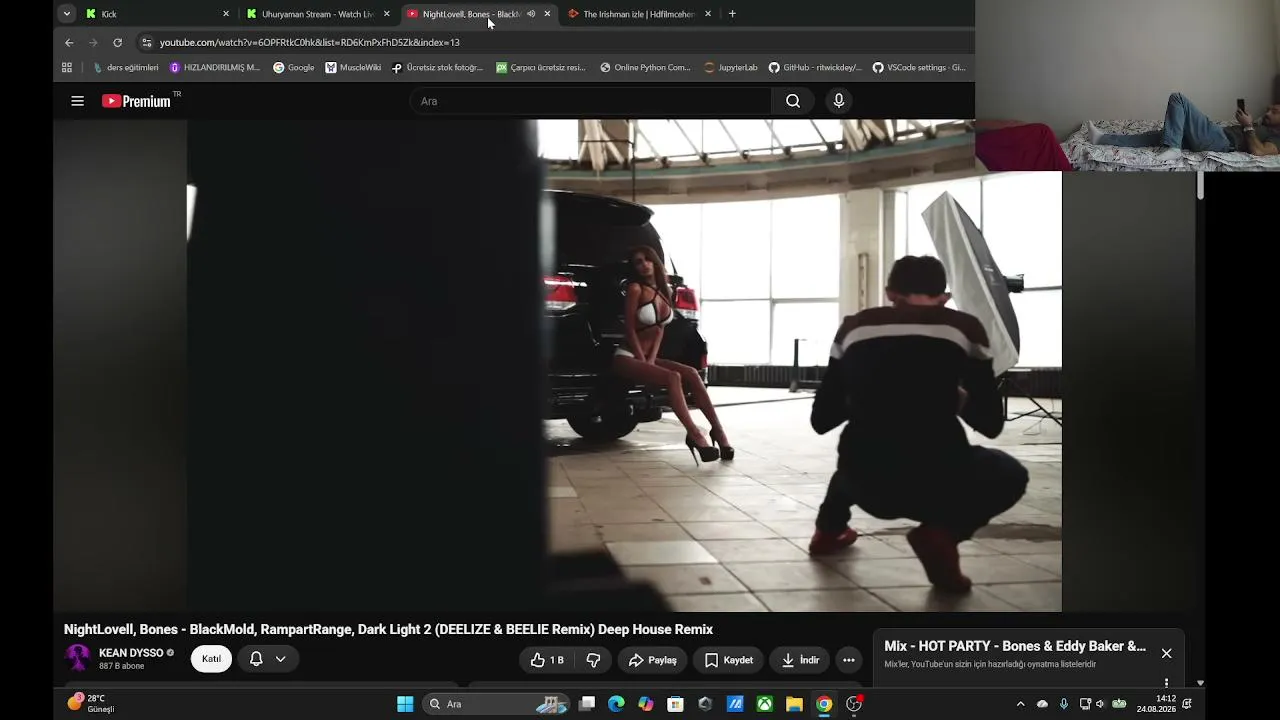Start voice search with the microphone icon
The image size is (1280, 720).
coord(839,101)
